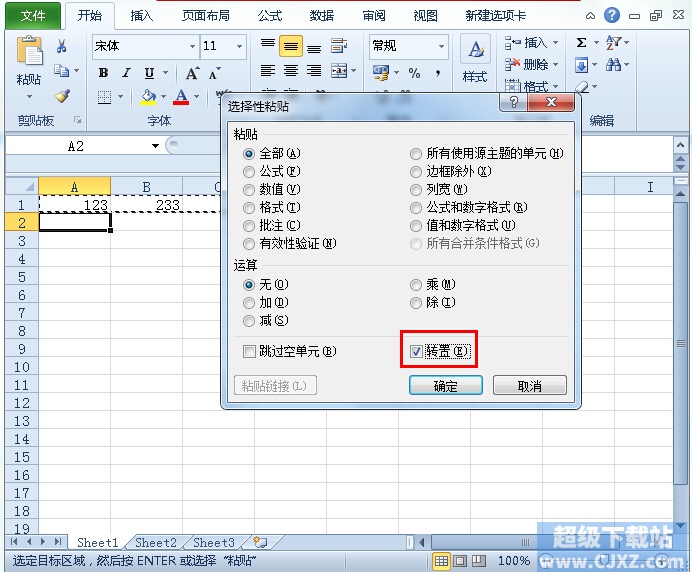Image resolution: width=692 pixels, height=572 pixels.
Task: Apply Underline formatting
Action: point(149,73)
